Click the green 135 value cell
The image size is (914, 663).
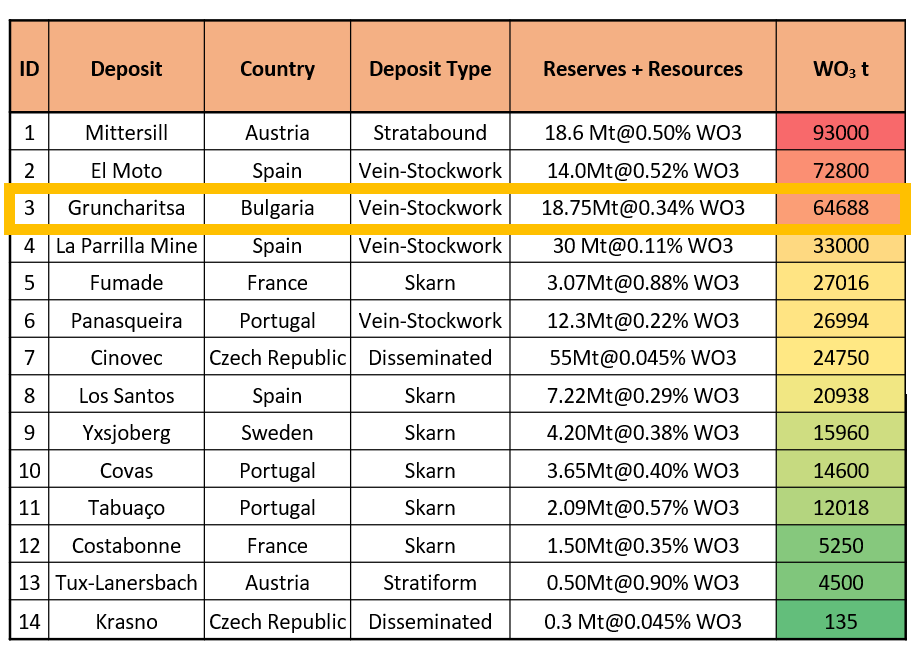coord(840,621)
